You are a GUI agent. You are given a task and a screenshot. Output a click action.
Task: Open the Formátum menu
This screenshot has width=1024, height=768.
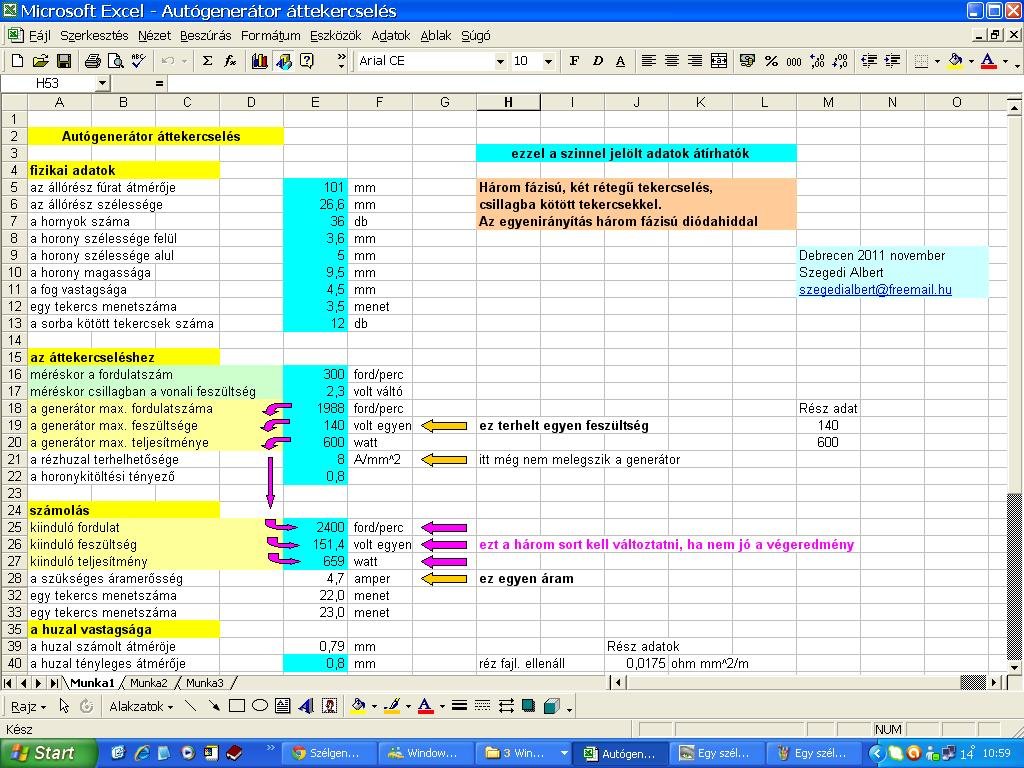pyautogui.click(x=270, y=36)
